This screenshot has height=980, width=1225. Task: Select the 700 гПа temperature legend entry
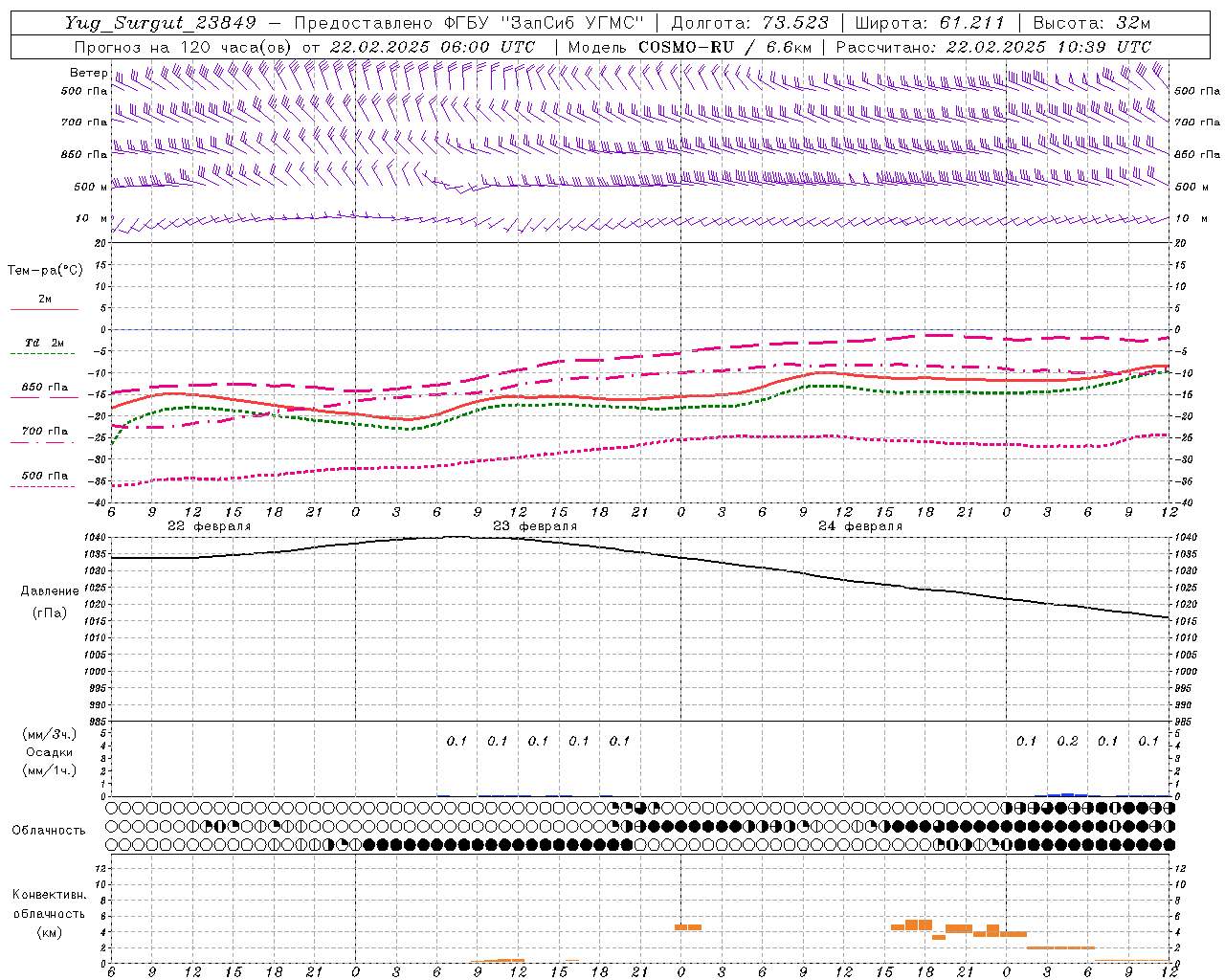coord(45,432)
